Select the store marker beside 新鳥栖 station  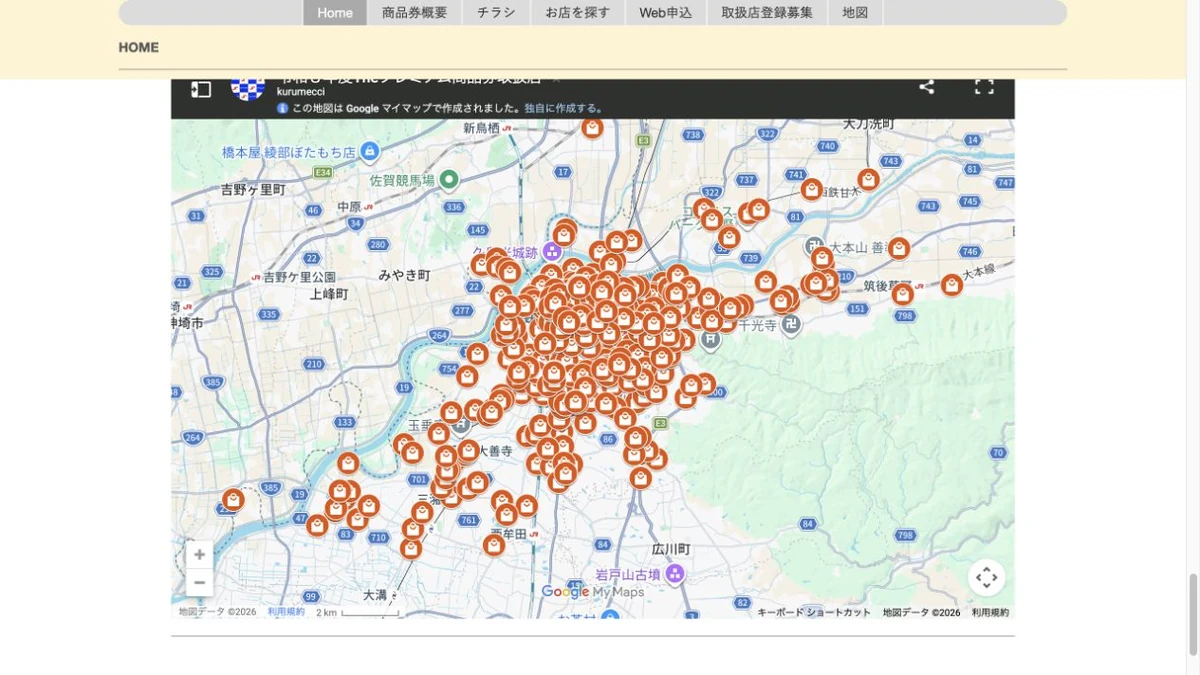click(x=593, y=128)
